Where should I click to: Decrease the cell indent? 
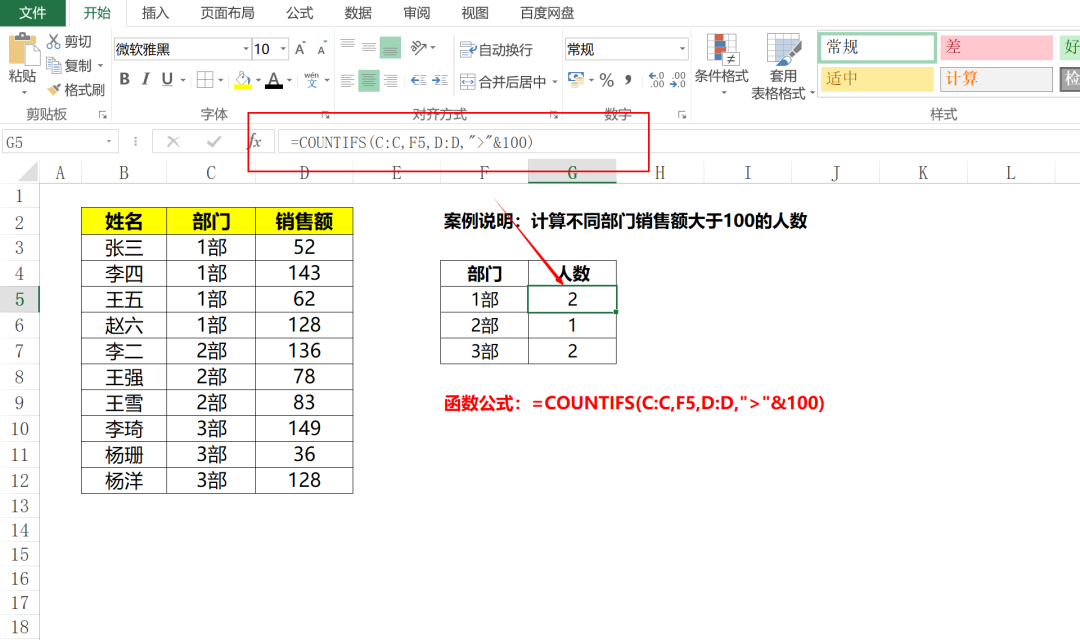418,81
